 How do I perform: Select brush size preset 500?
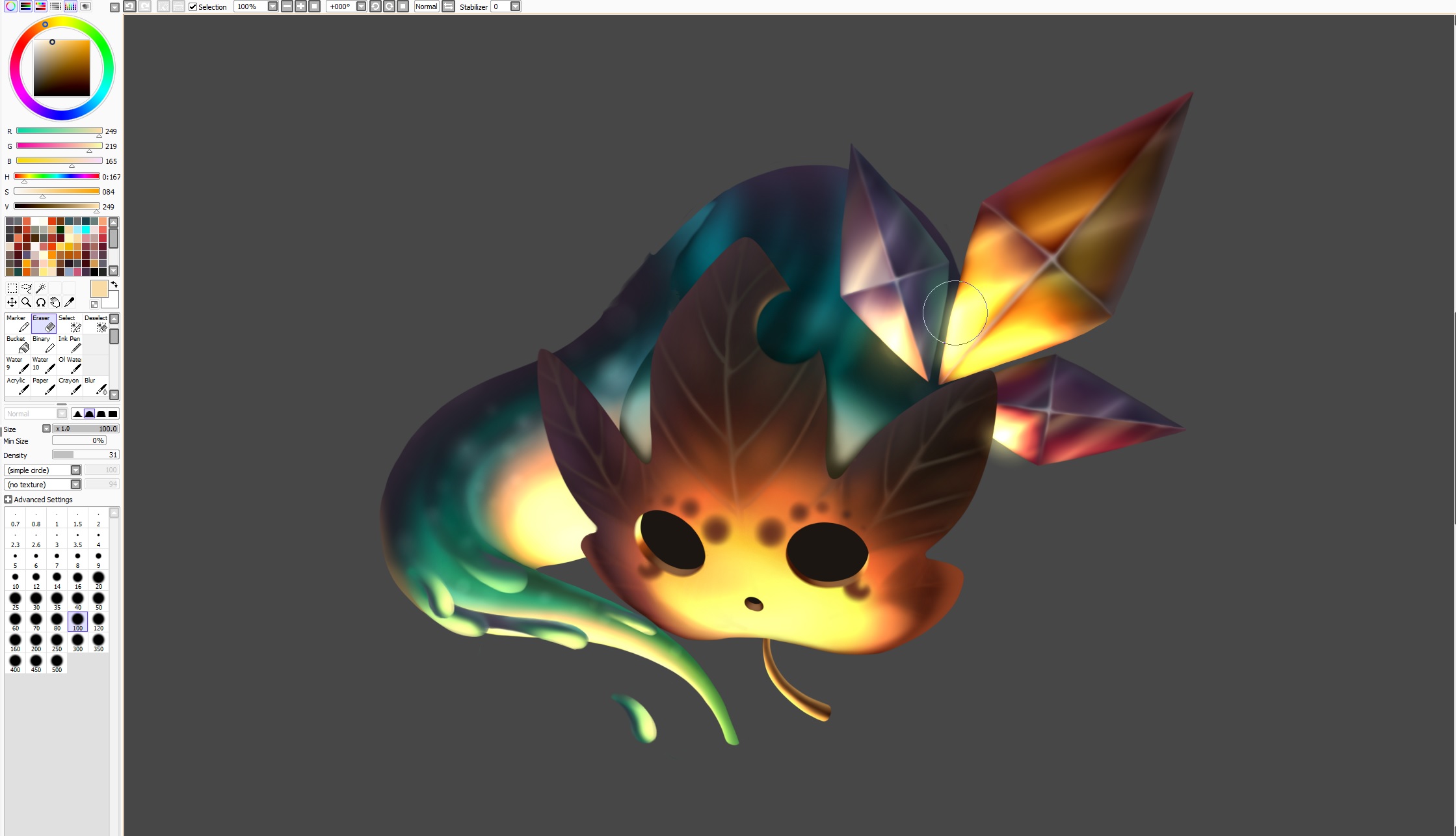tap(57, 663)
